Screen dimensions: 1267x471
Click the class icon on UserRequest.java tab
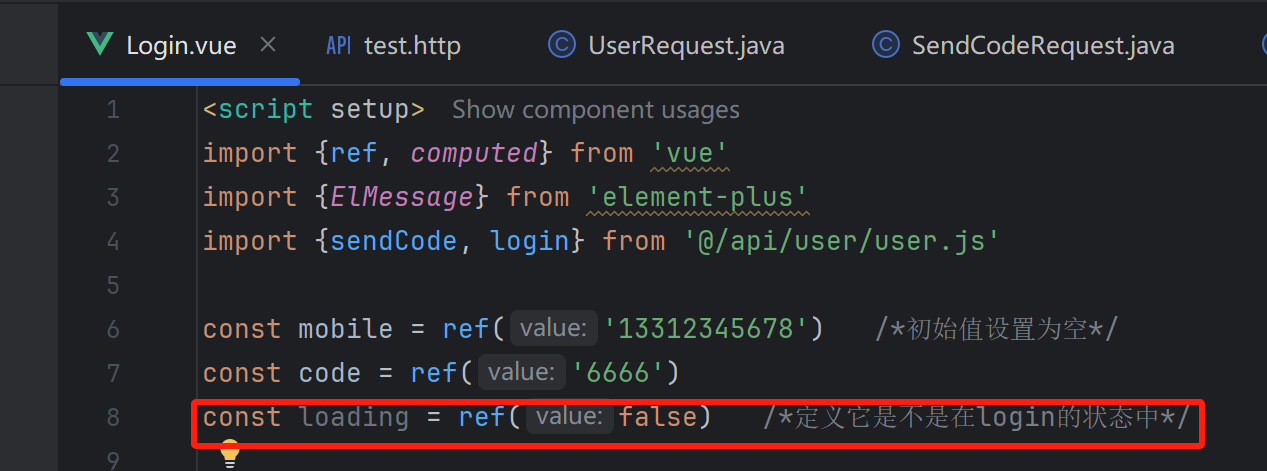point(562,45)
